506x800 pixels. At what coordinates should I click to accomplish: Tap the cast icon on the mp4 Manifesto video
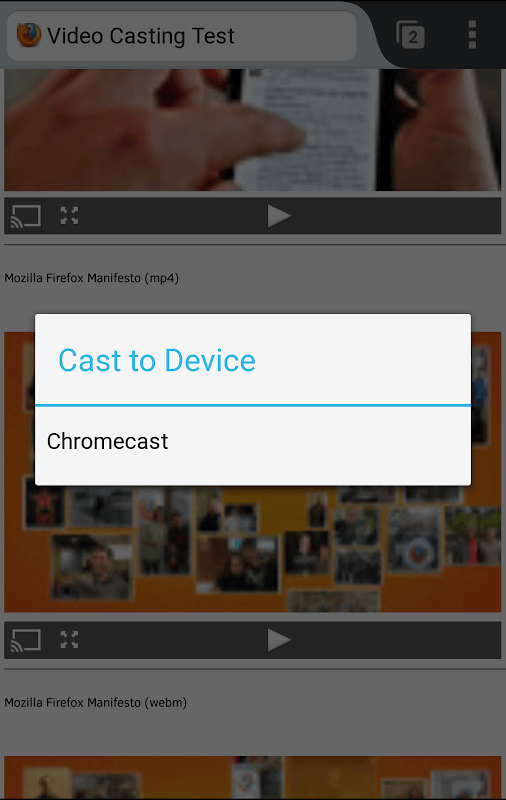[26, 640]
